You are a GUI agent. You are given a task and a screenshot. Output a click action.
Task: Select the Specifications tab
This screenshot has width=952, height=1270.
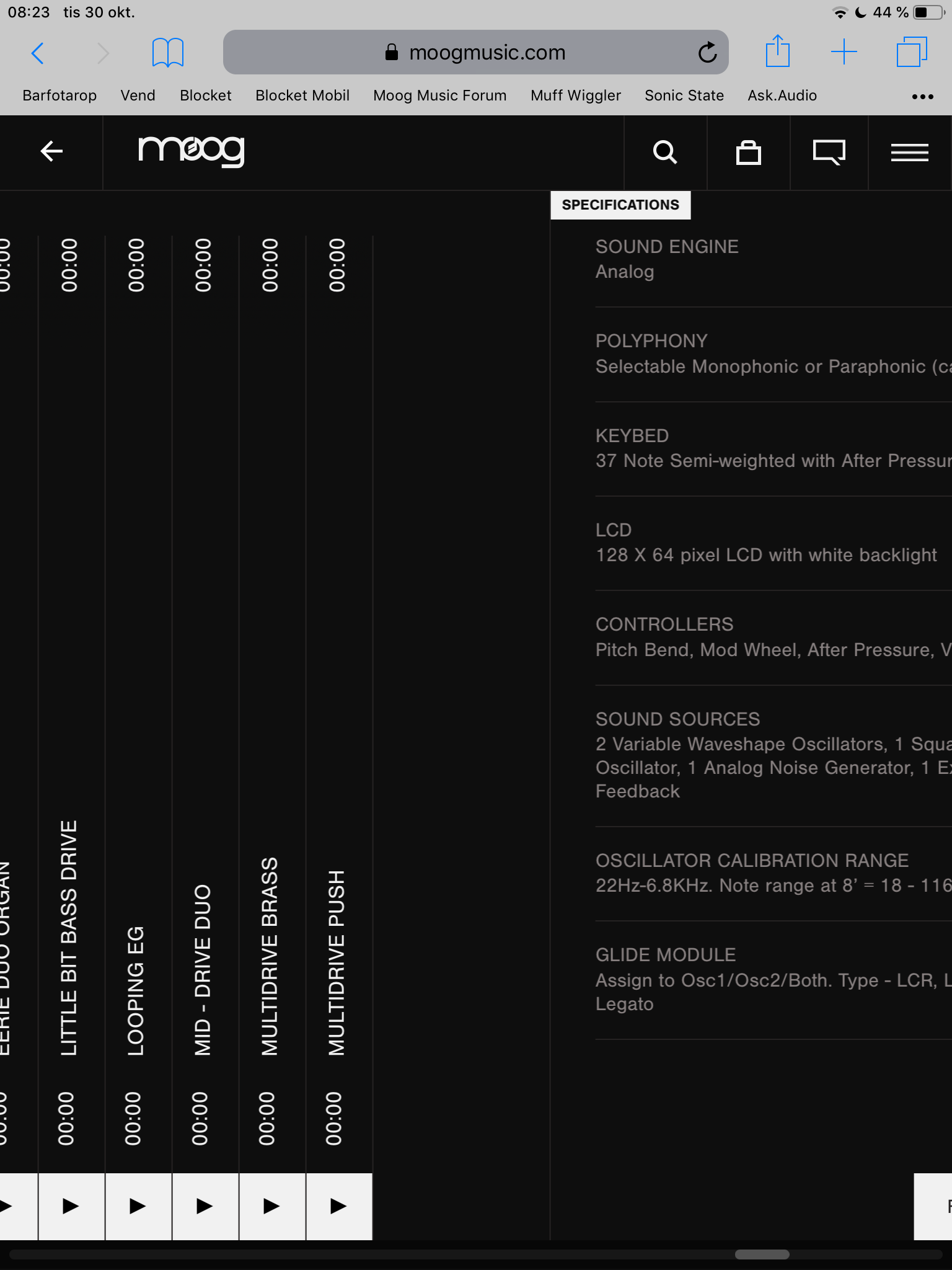620,205
